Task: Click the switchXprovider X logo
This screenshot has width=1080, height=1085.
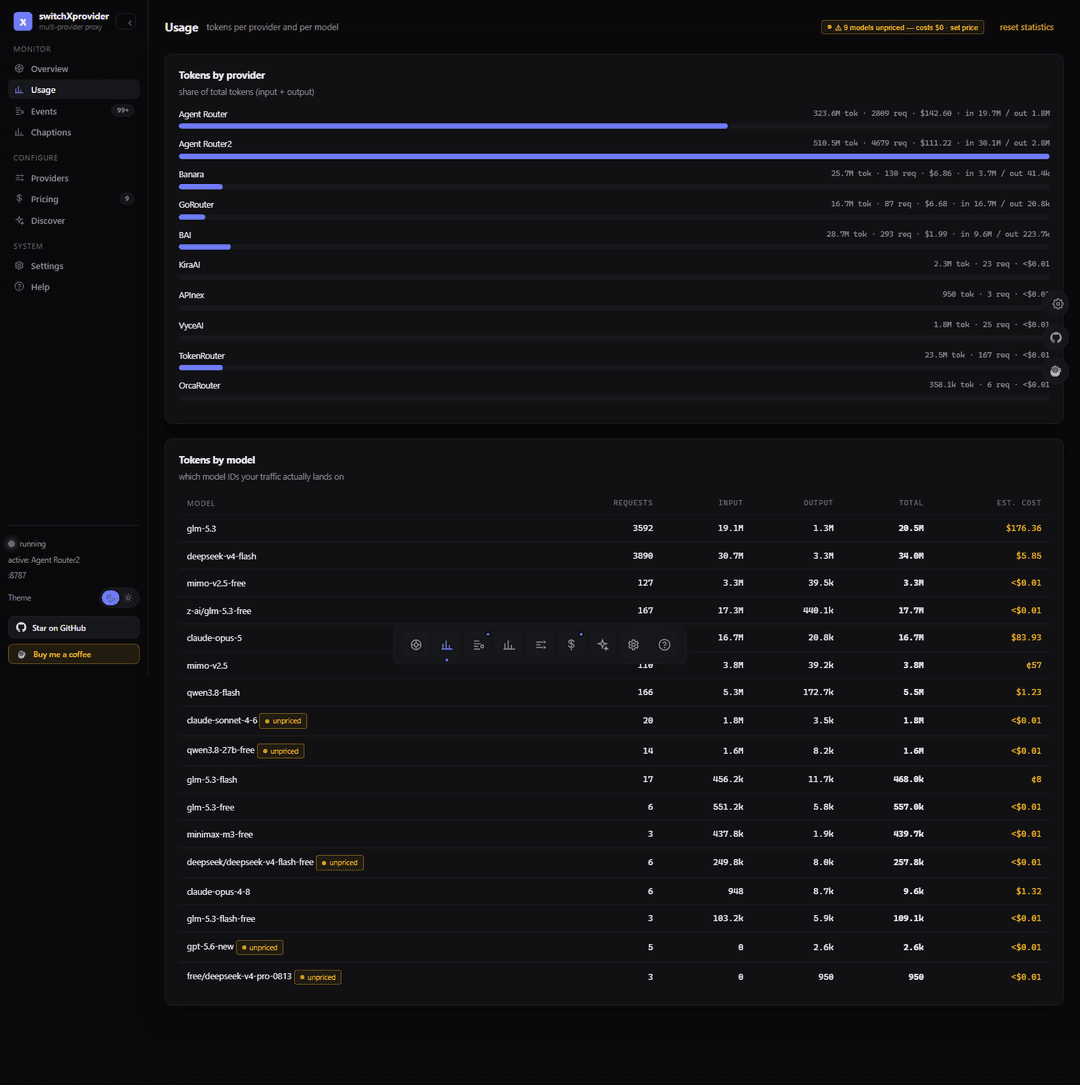Action: (23, 21)
